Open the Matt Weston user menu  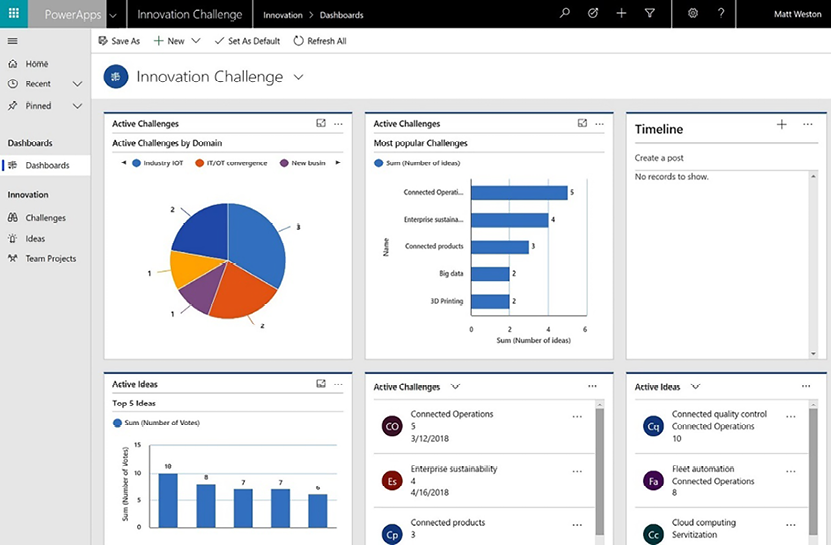click(797, 14)
